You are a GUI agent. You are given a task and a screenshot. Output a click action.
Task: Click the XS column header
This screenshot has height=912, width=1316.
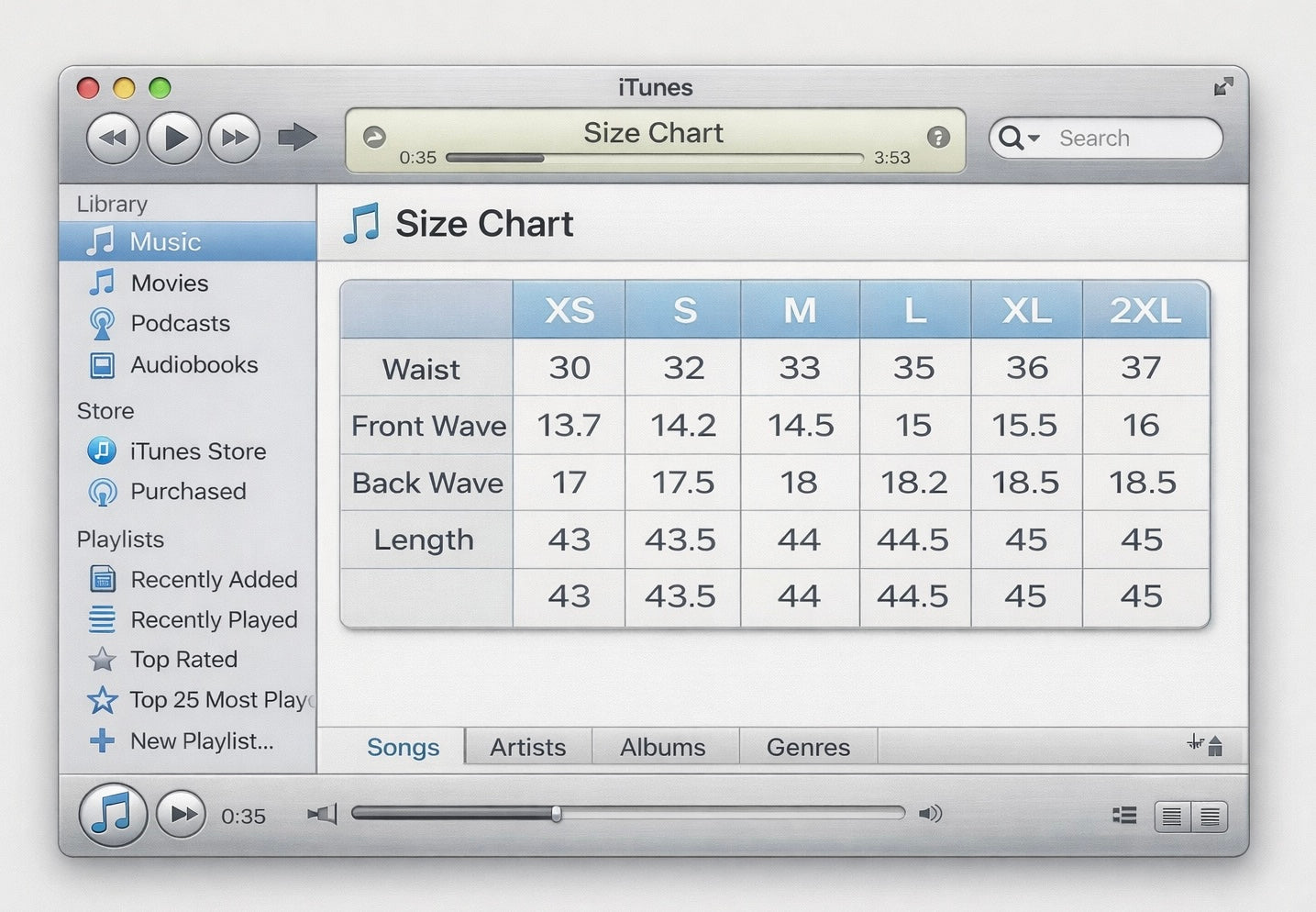[570, 310]
